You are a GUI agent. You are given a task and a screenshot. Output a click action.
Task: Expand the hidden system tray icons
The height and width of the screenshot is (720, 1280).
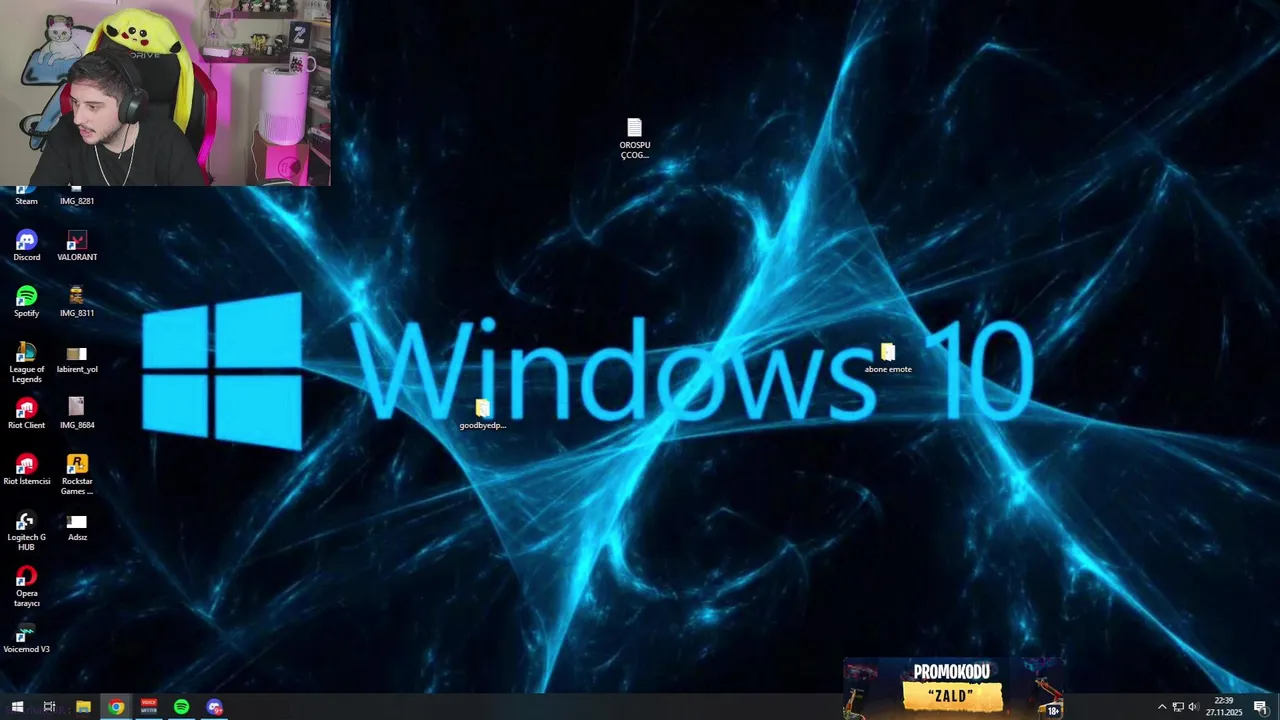point(1162,707)
